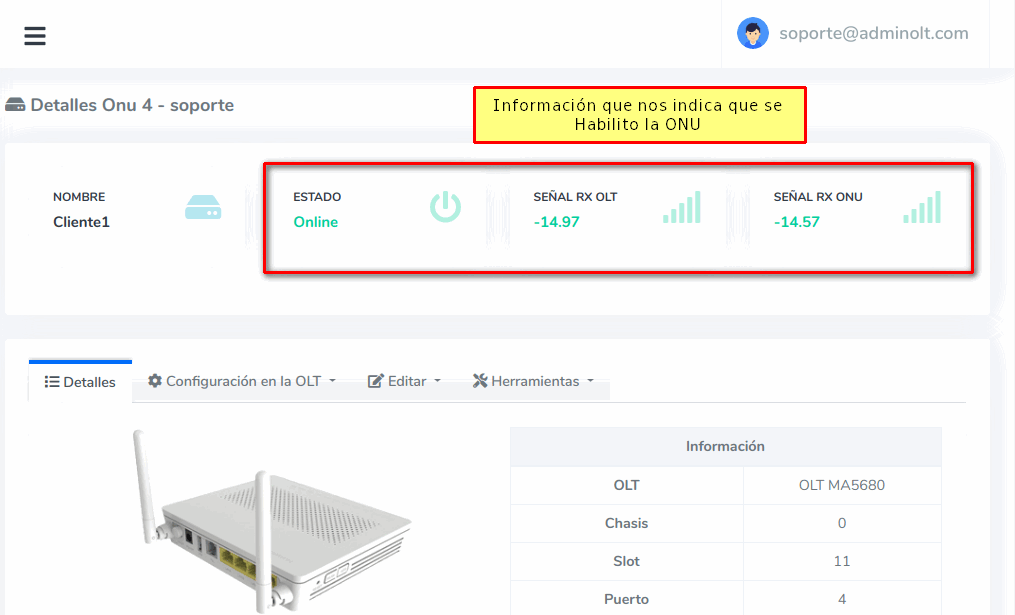Image resolution: width=1015 pixels, height=615 pixels.
Task: Click the Cliente1 name label
Action: tap(81, 222)
